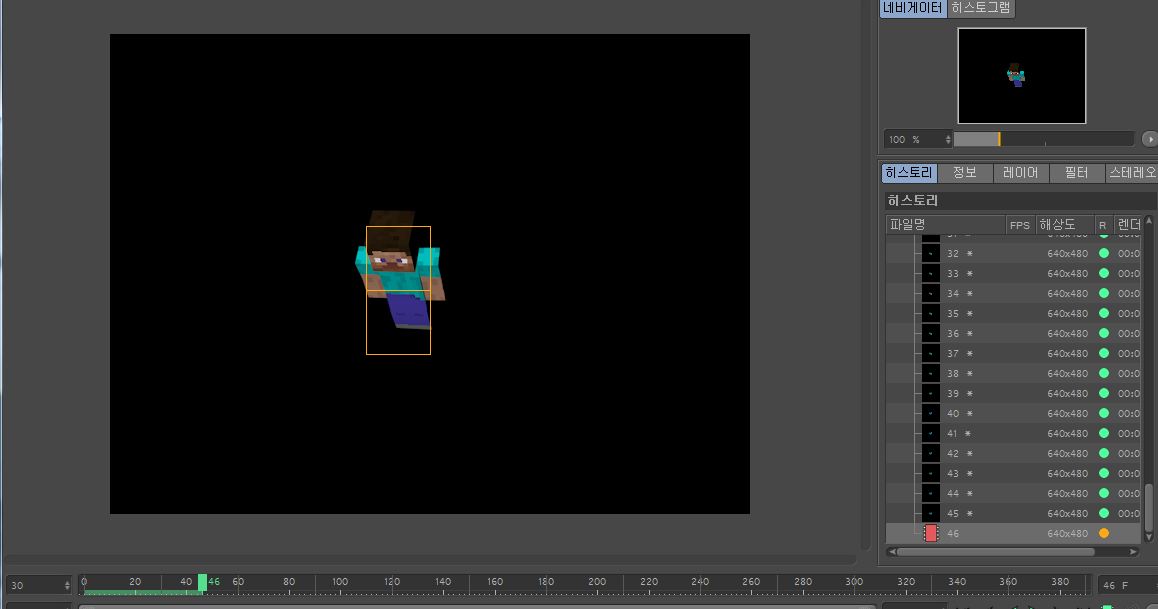
Task: Select the frame 32 thumbnail icon
Action: tap(931, 253)
